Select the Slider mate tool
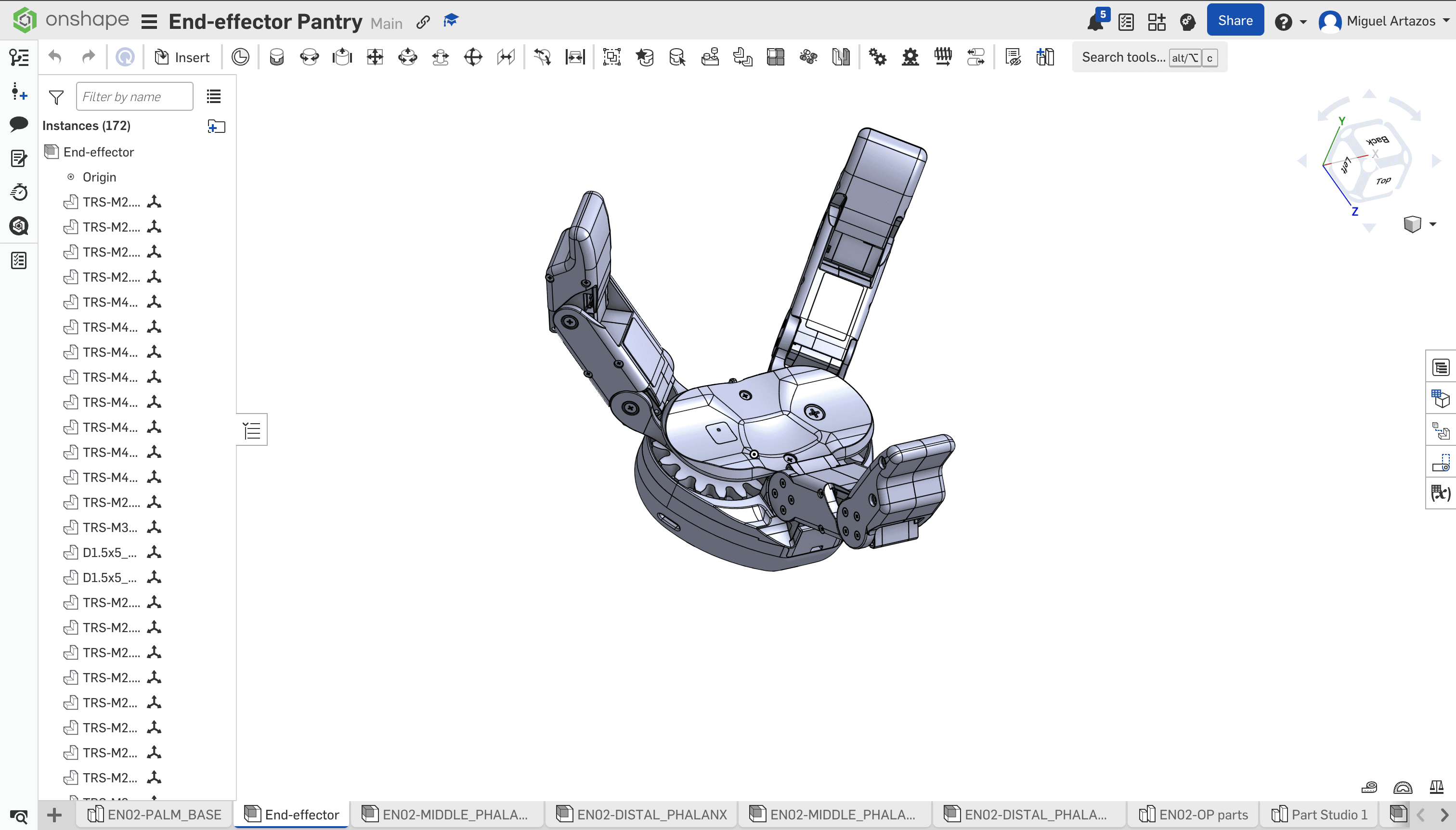 click(342, 57)
